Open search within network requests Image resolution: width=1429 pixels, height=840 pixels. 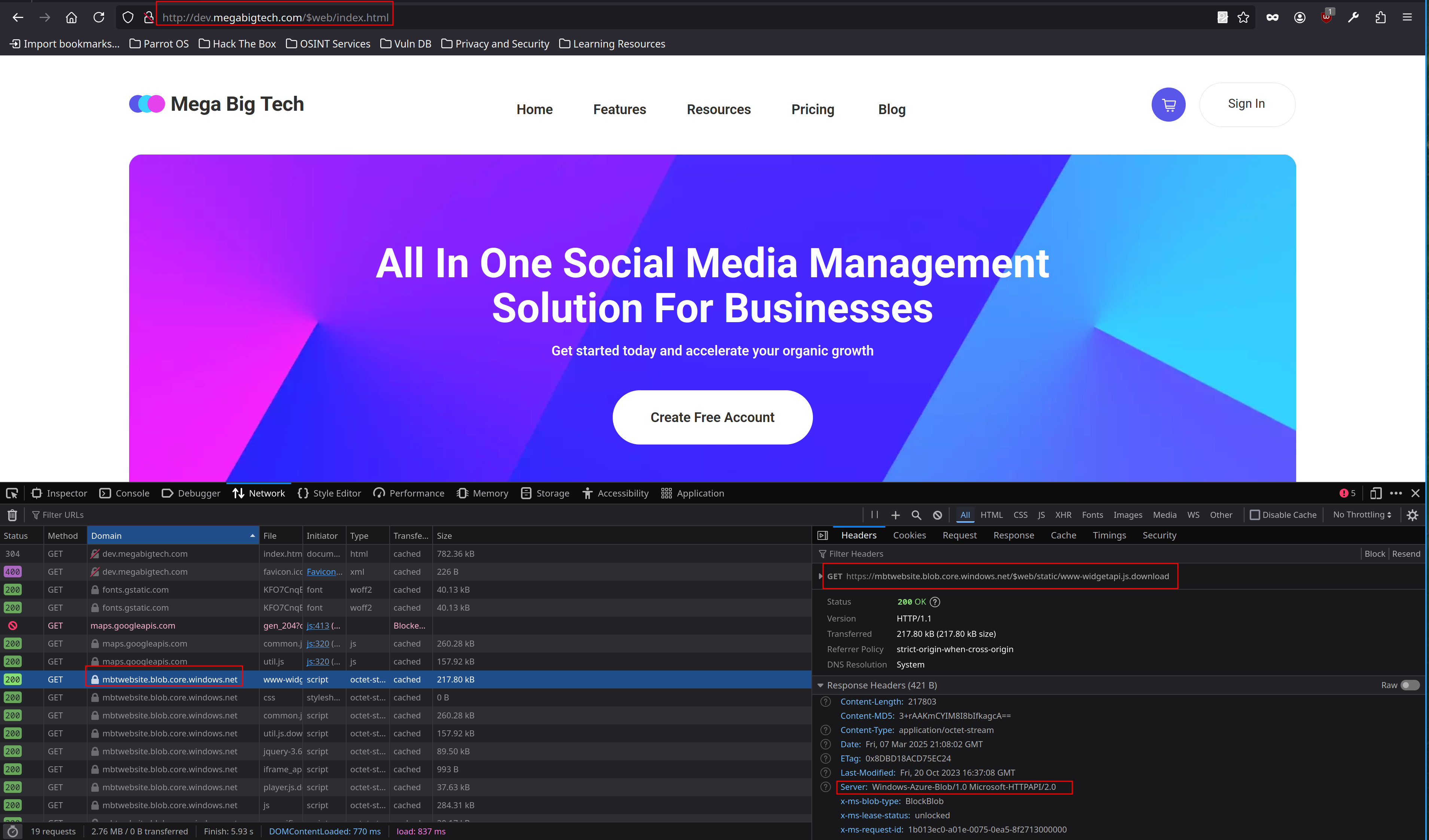click(916, 514)
